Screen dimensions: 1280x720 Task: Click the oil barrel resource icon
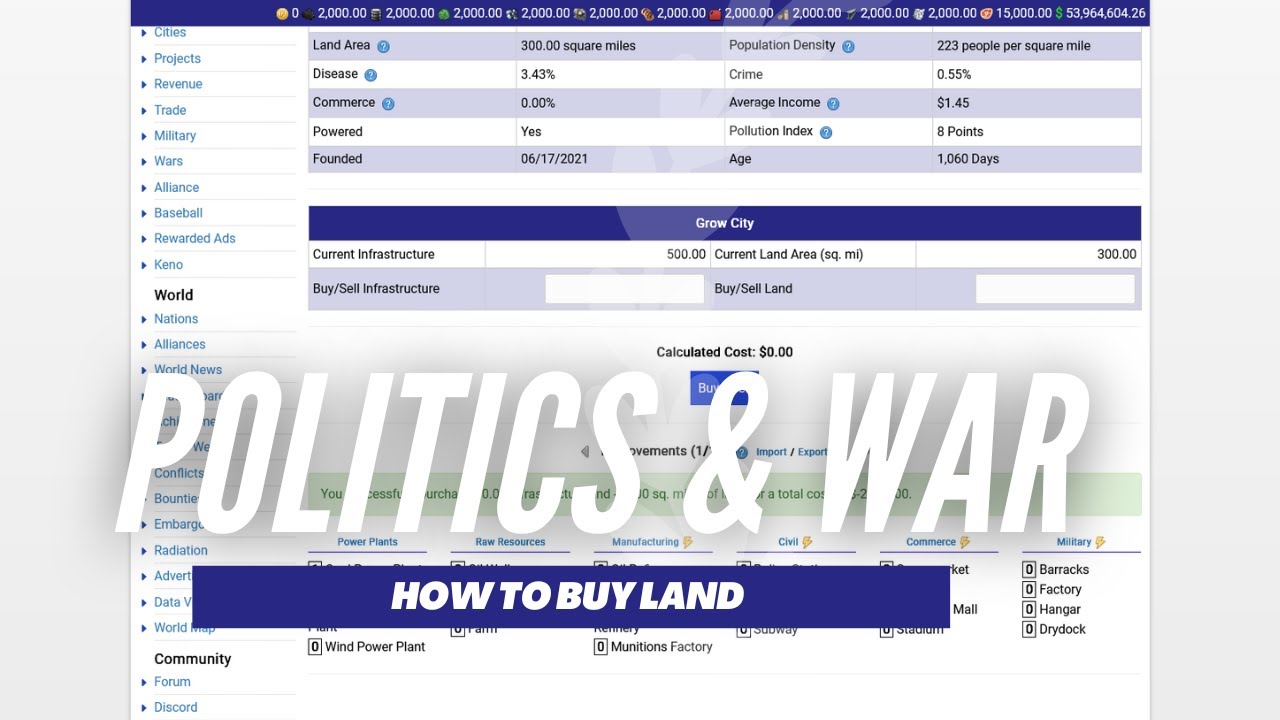tap(376, 13)
